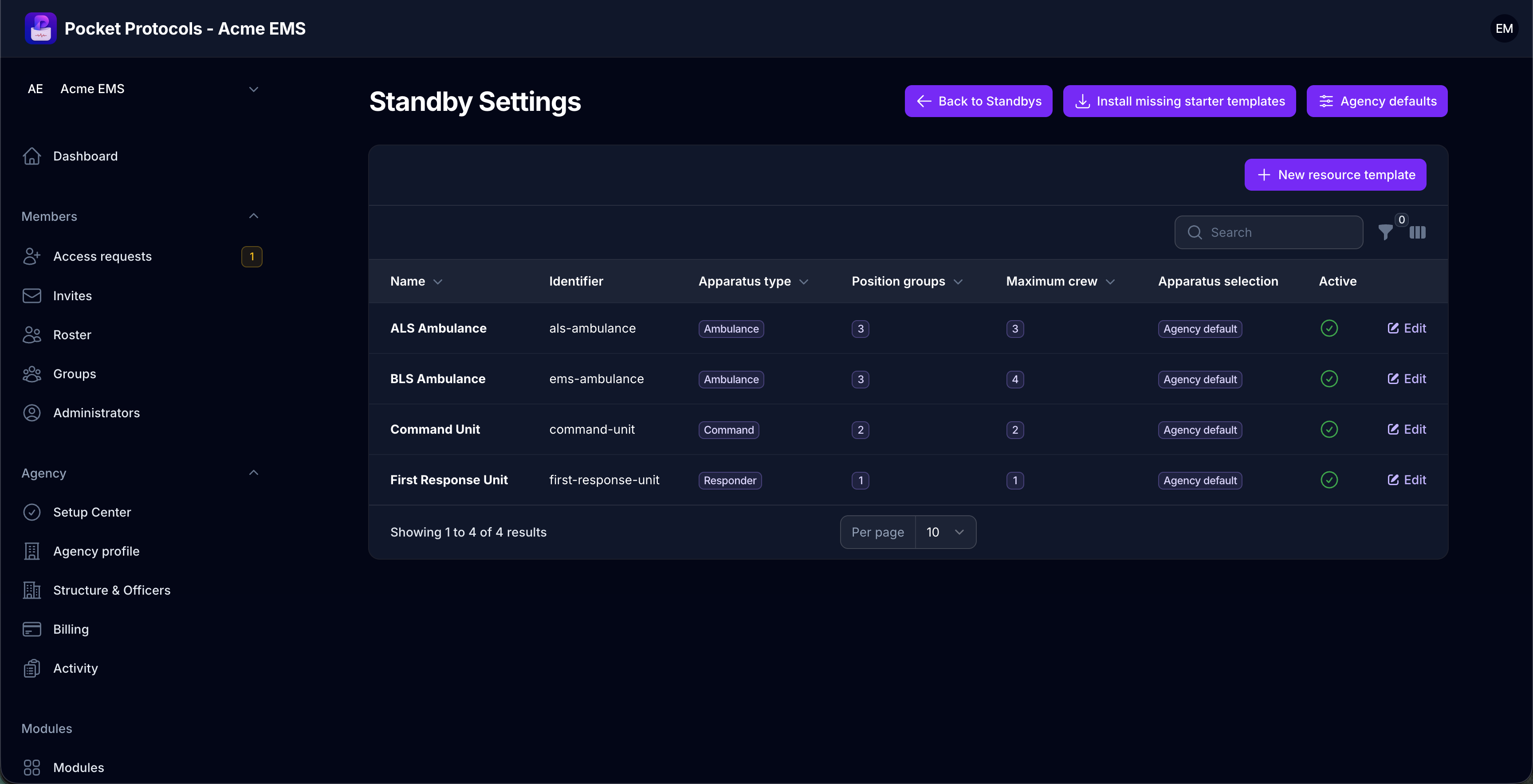Click Install missing starter templates
This screenshot has width=1533, height=784.
(x=1179, y=101)
